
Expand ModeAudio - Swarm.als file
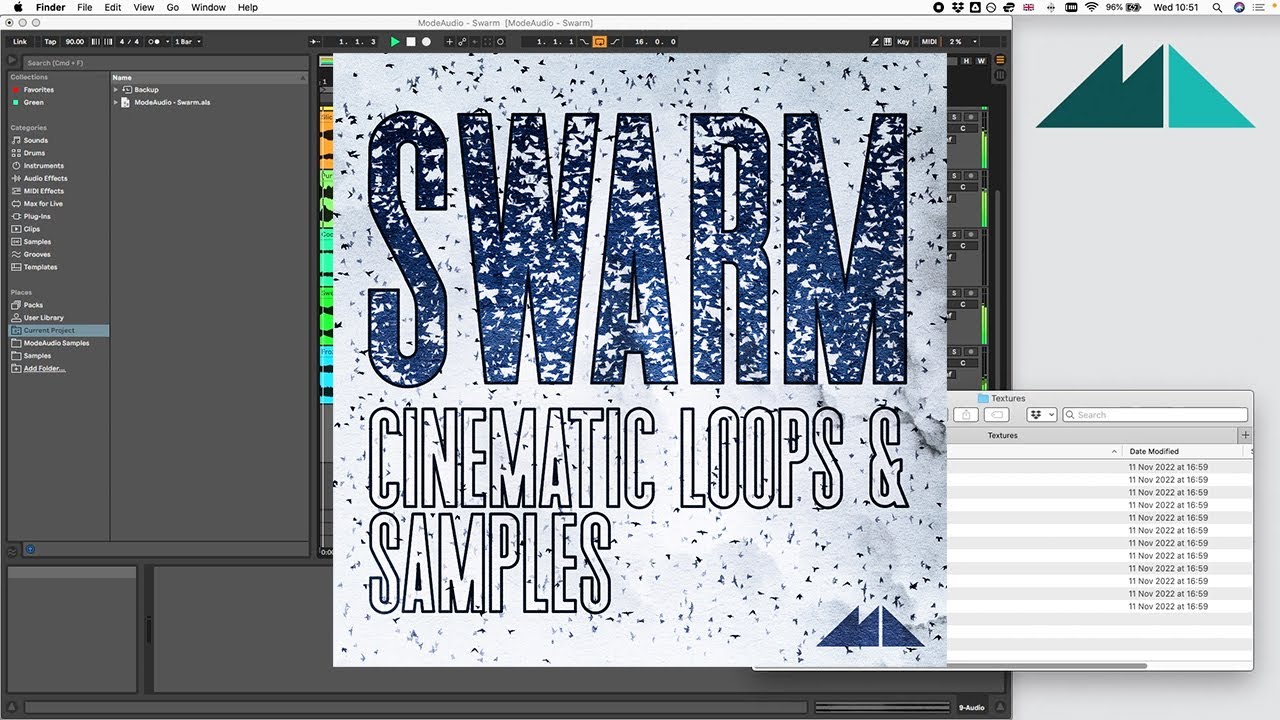pyautogui.click(x=116, y=102)
